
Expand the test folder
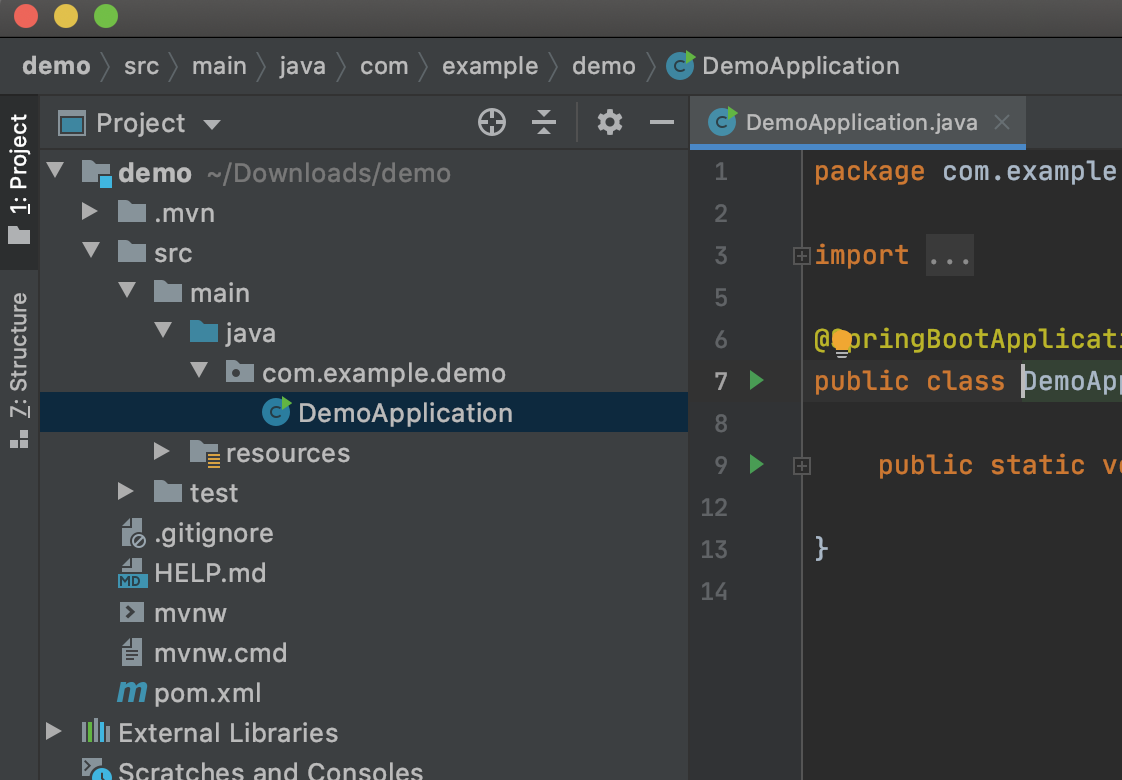[125, 491]
